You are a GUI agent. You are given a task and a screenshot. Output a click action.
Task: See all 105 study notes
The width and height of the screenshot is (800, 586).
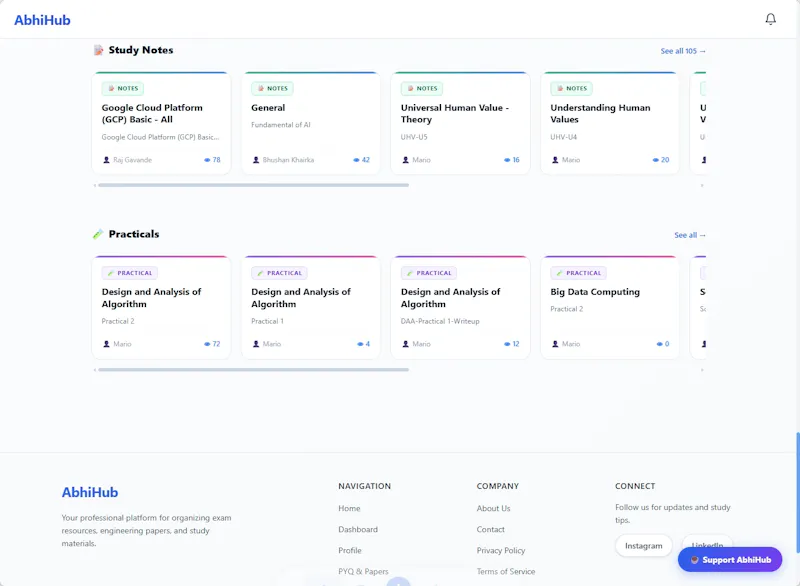pyautogui.click(x=683, y=51)
